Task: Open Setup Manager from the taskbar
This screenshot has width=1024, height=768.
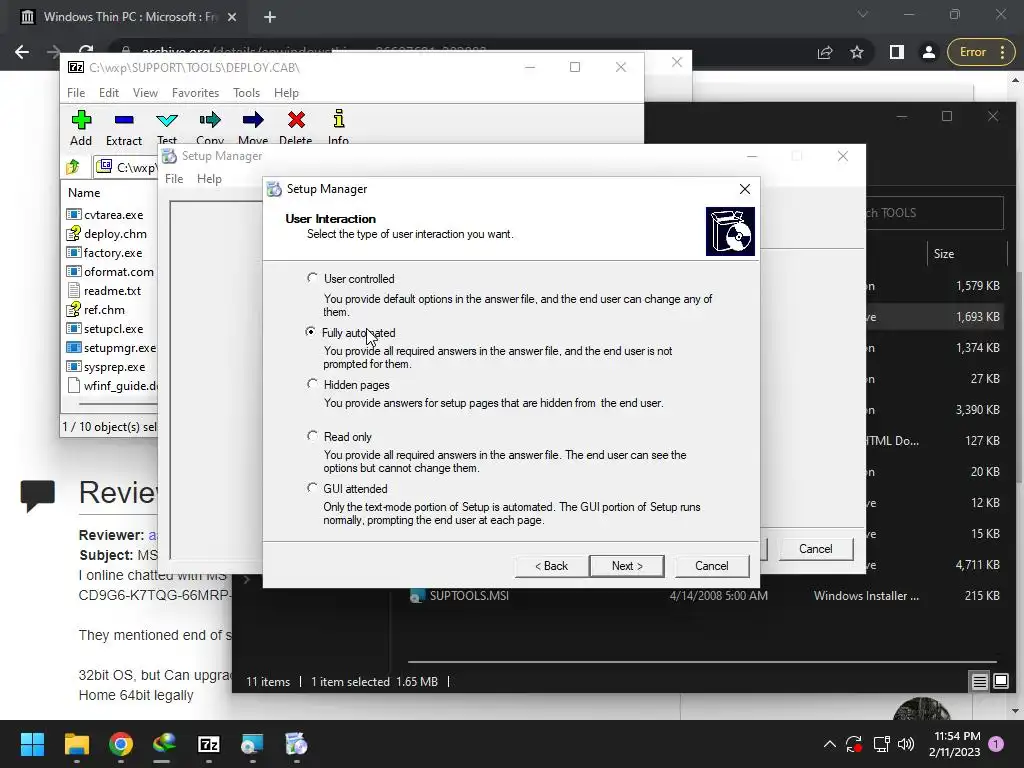Action: click(x=296, y=744)
